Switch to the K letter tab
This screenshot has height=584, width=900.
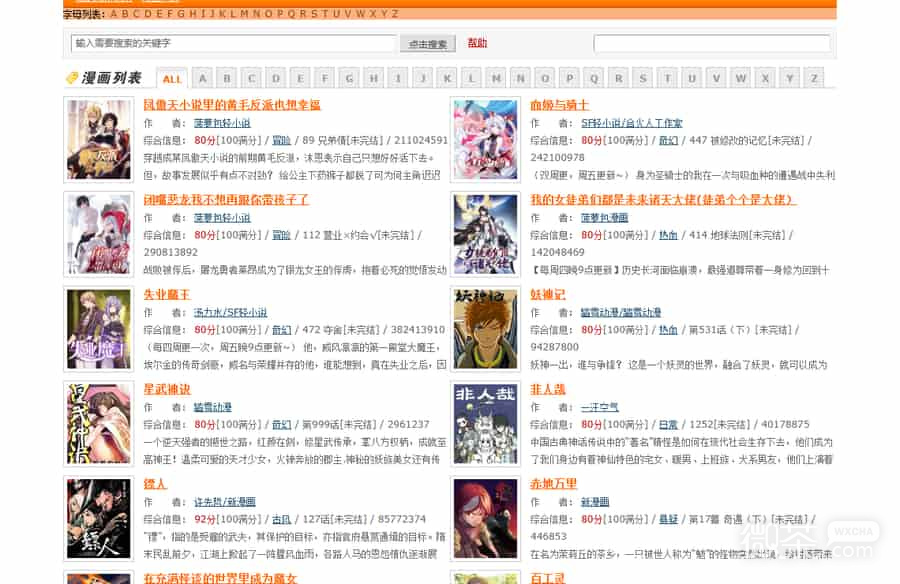(447, 78)
